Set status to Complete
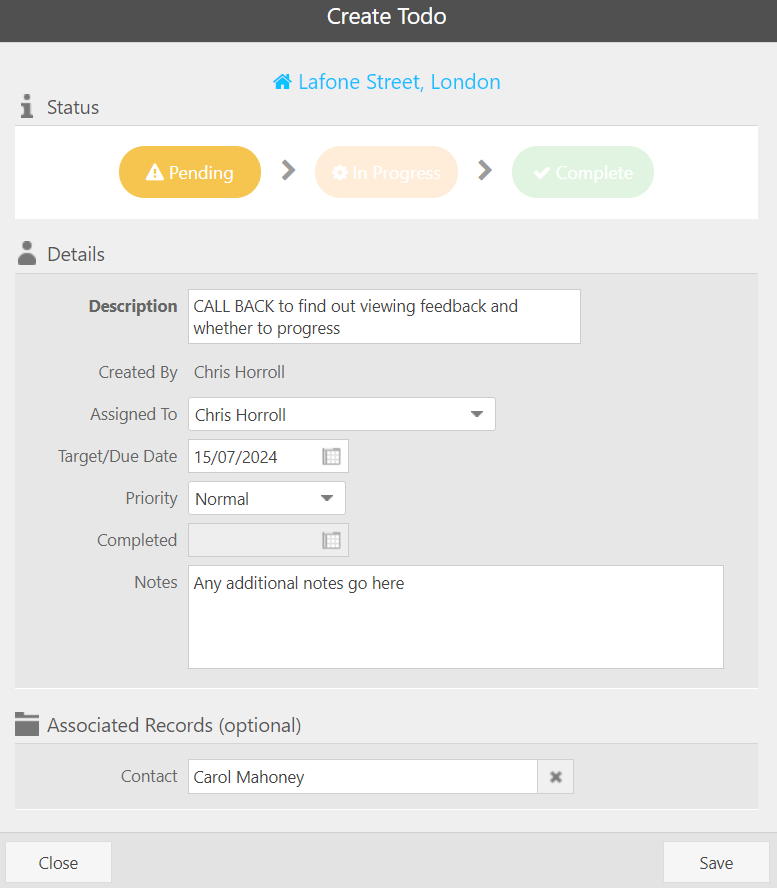The height and width of the screenshot is (888, 777). point(583,172)
